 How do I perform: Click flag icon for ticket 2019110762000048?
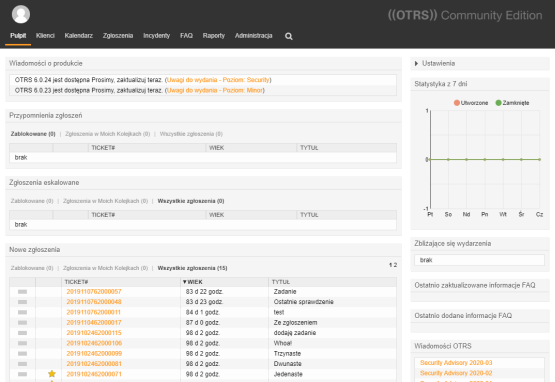click(23, 302)
